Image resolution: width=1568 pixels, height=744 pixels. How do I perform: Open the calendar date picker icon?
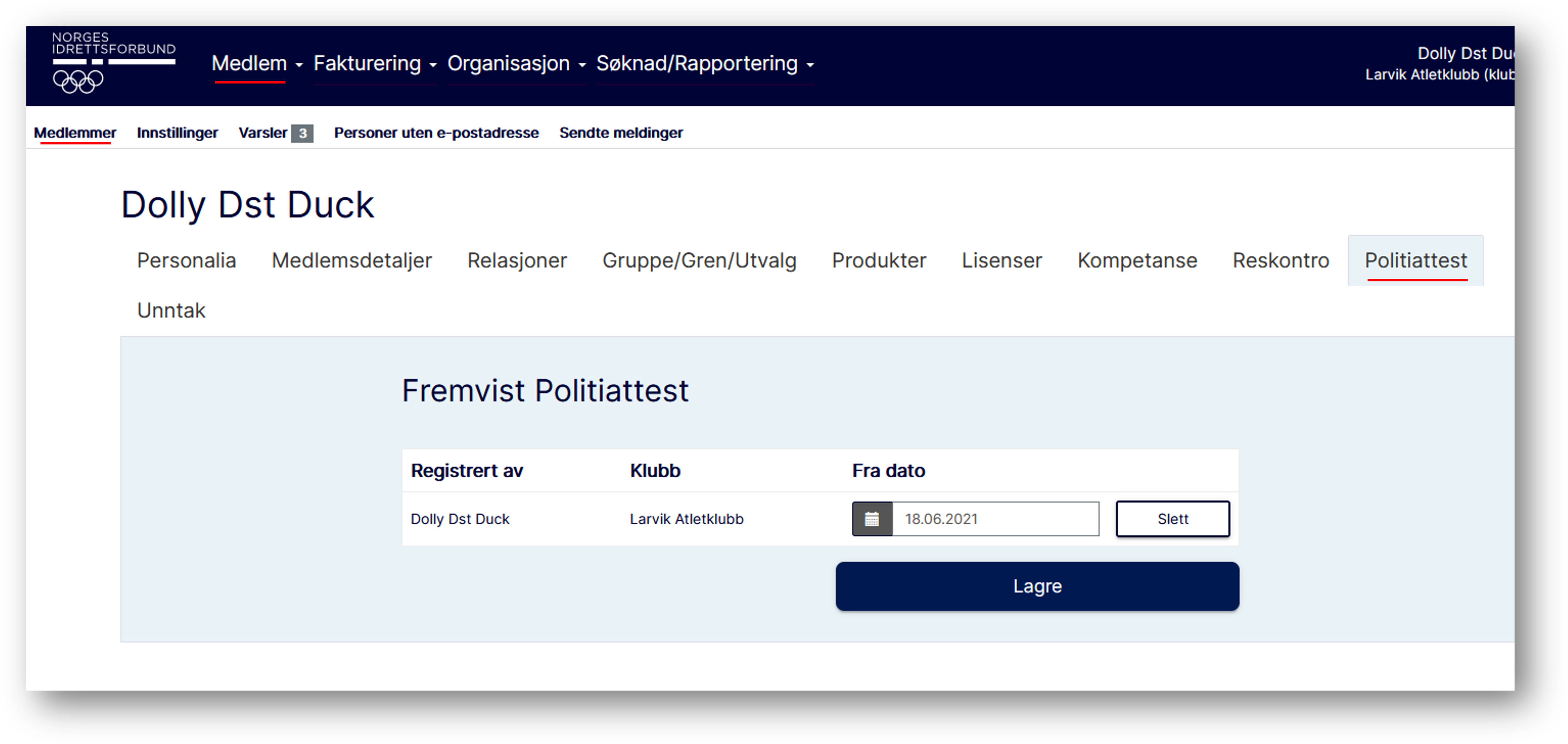point(871,519)
